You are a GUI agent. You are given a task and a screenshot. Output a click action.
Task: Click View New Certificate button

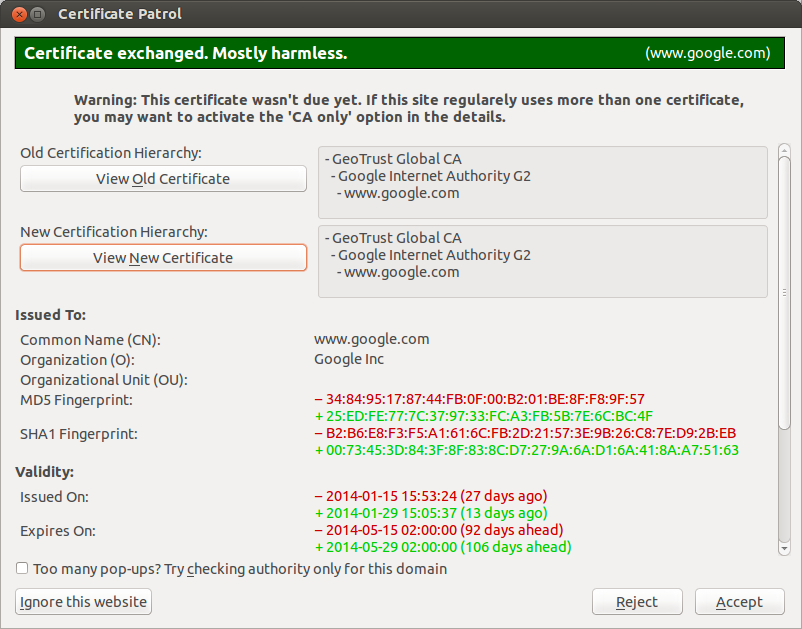(x=163, y=257)
